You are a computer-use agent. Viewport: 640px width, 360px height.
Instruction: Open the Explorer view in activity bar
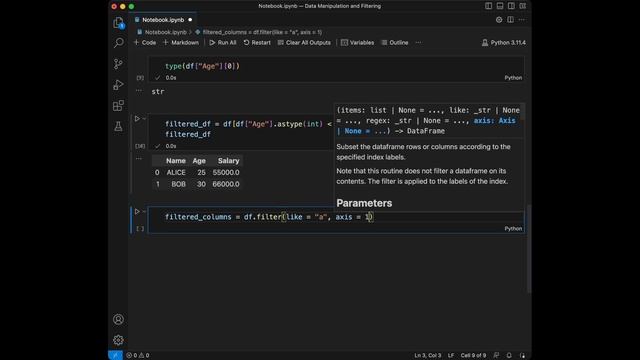coord(118,22)
